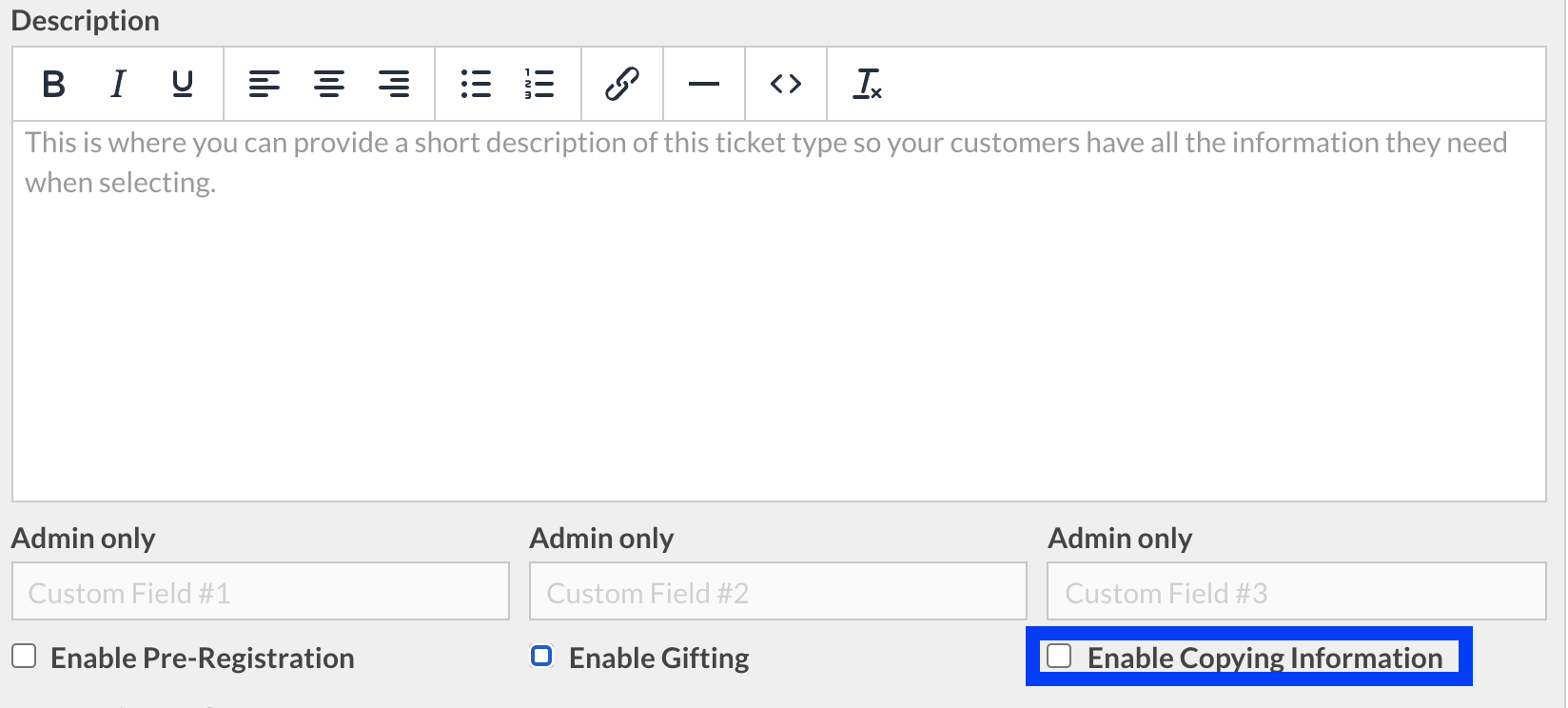1568x708 pixels.
Task: Insert a bulleted list
Action: click(476, 84)
